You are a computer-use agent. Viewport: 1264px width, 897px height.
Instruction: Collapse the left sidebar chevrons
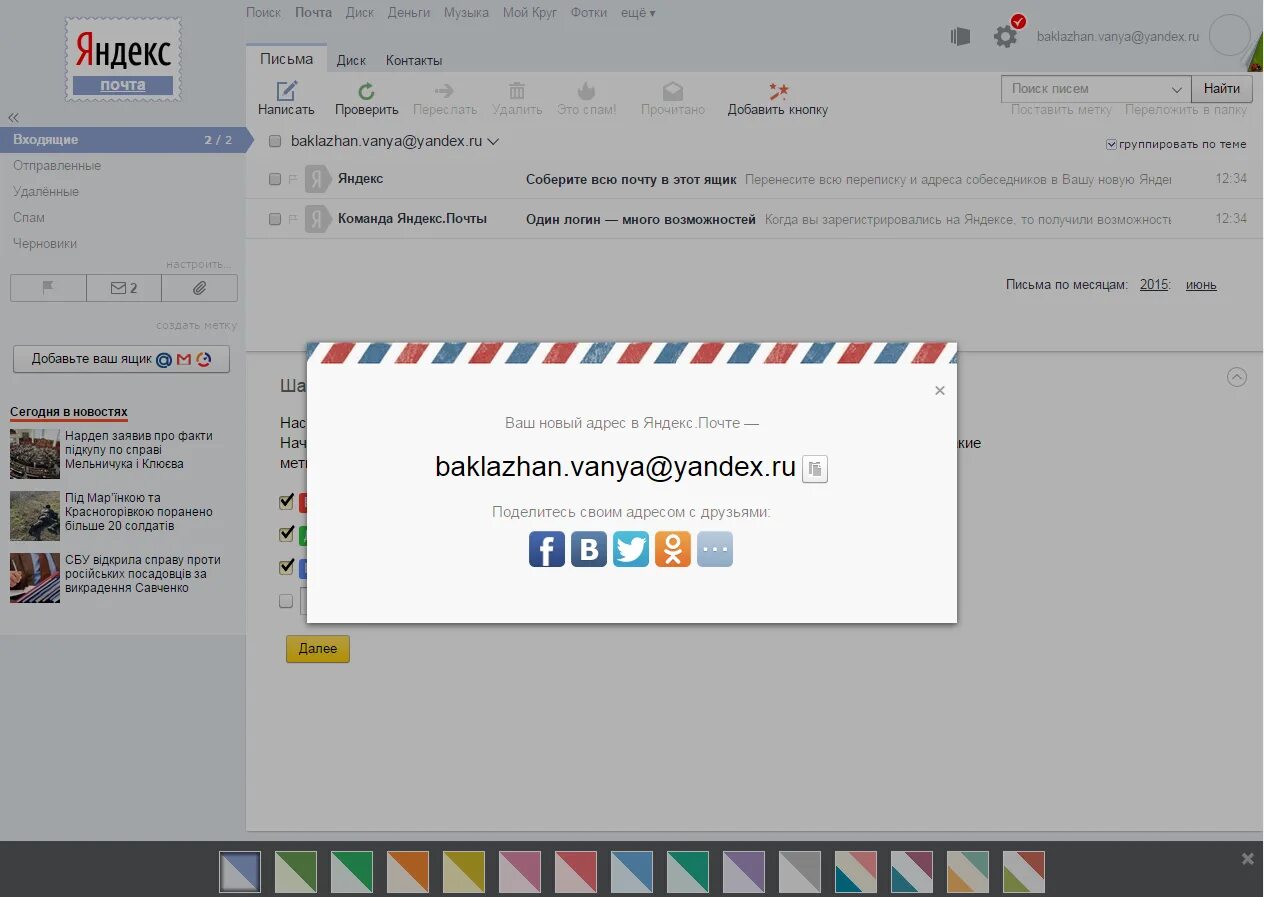coord(13,118)
